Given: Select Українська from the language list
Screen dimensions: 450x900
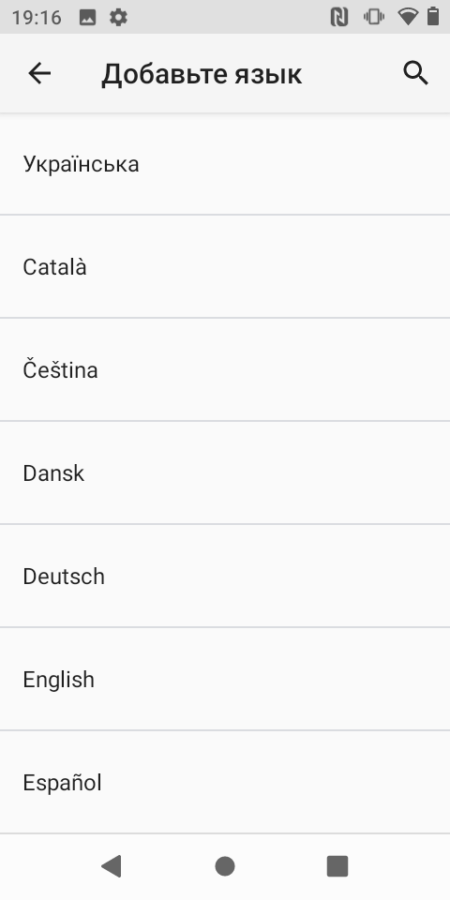Looking at the screenshot, I should [x=225, y=164].
